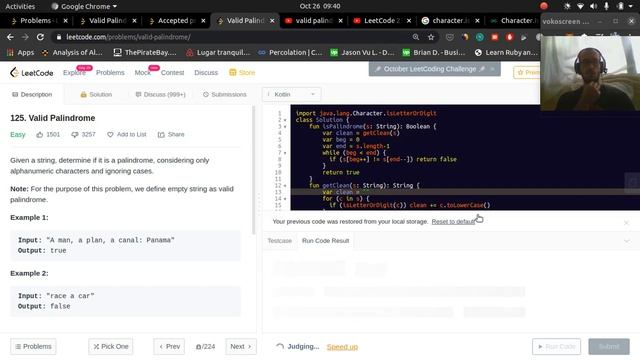640x360 pixels.
Task: Click the Premium button
Action: tap(527, 73)
